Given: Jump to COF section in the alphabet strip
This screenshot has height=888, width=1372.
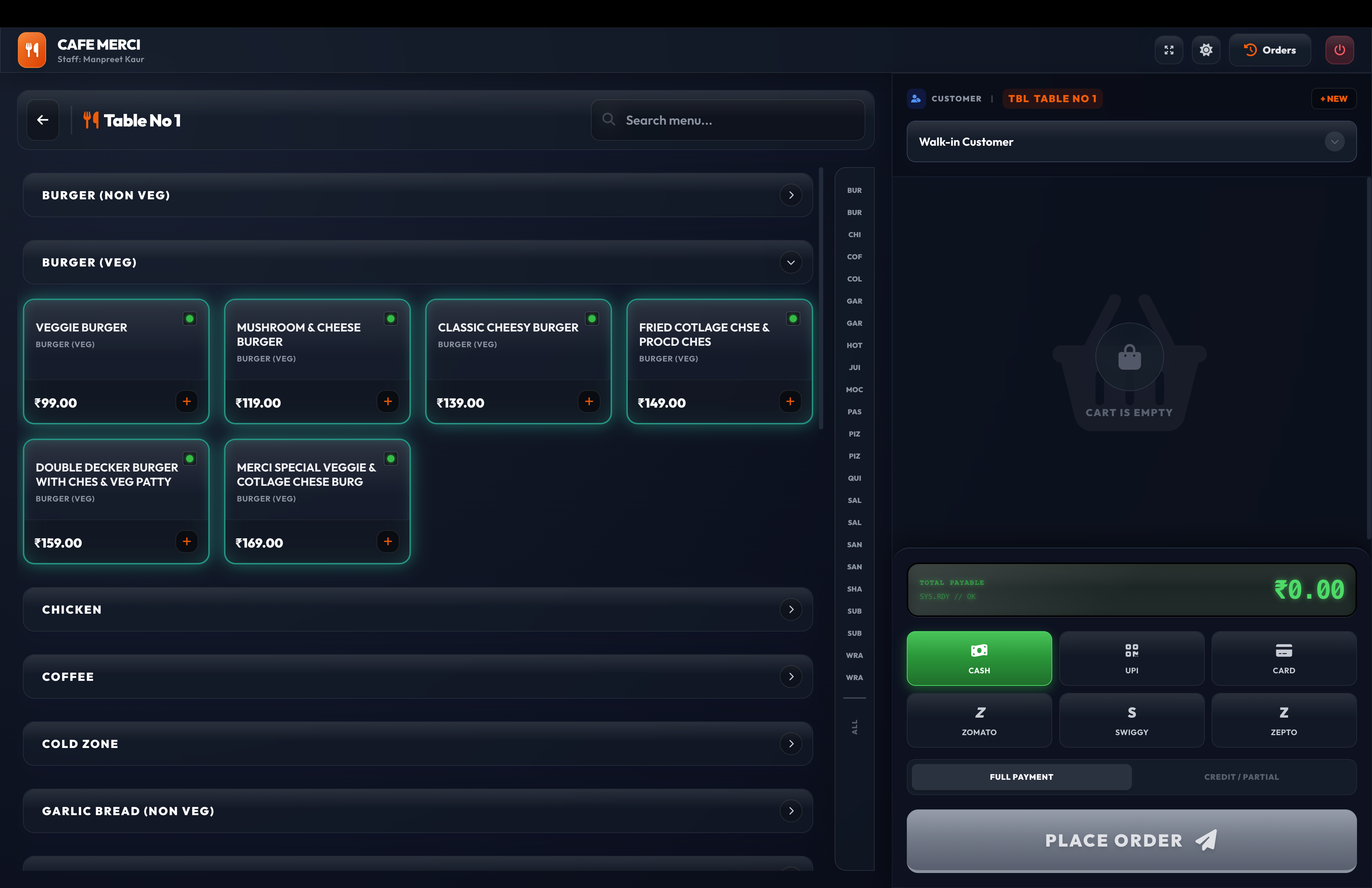Looking at the screenshot, I should 854,256.
